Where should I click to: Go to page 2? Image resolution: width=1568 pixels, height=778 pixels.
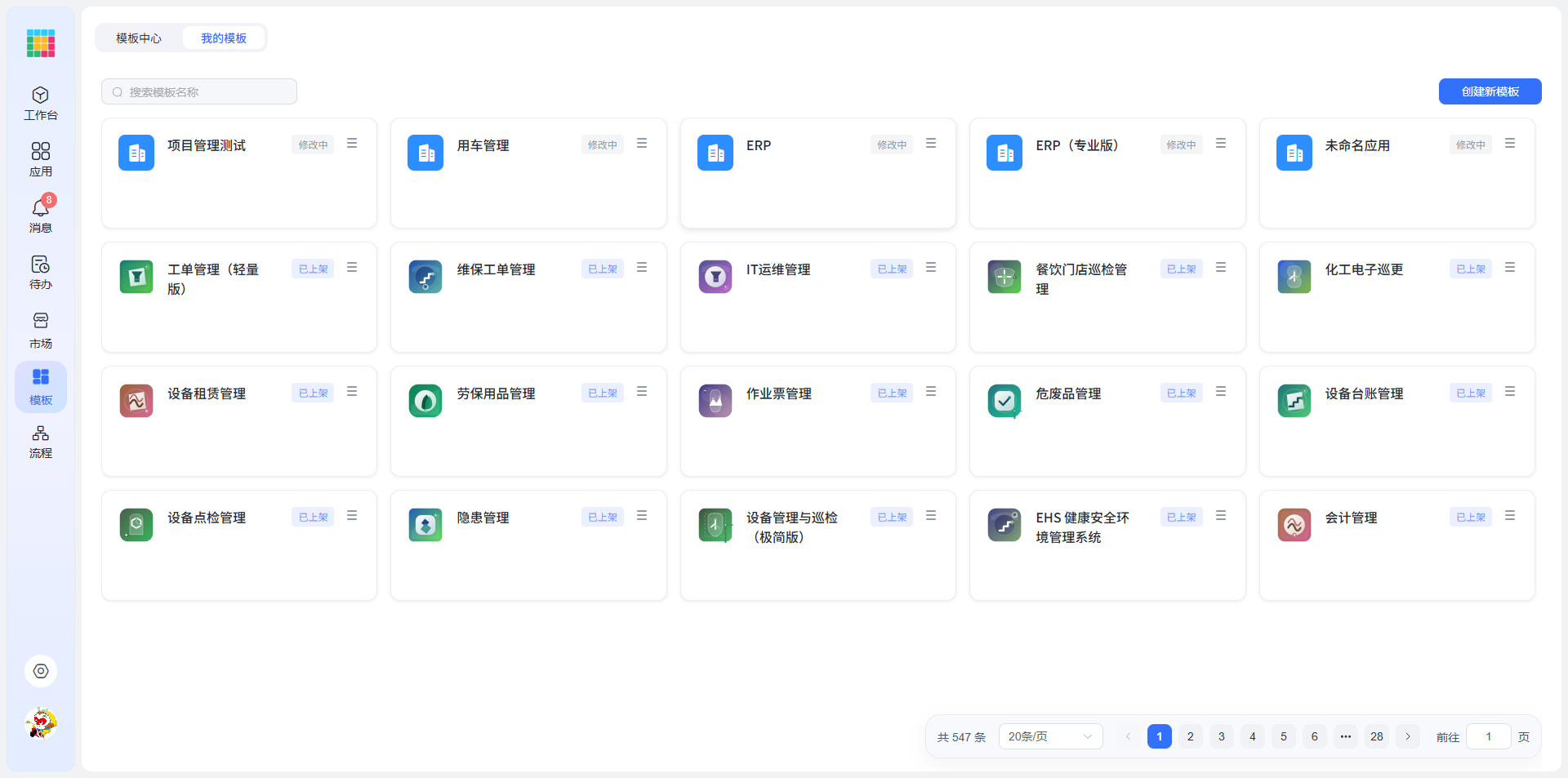pos(1191,736)
